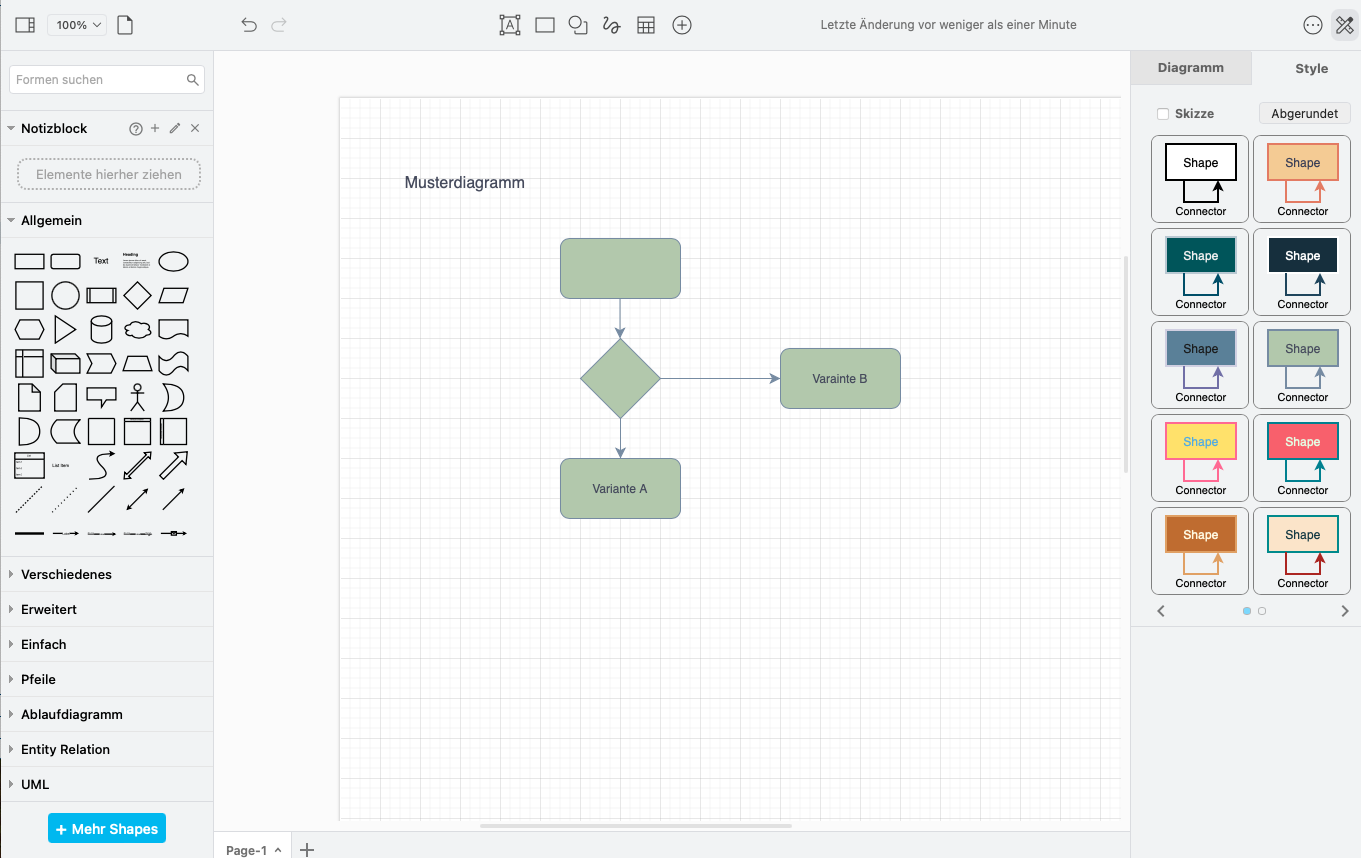Insert a table using the table icon
Image resolution: width=1361 pixels, height=858 pixels.
(x=646, y=25)
